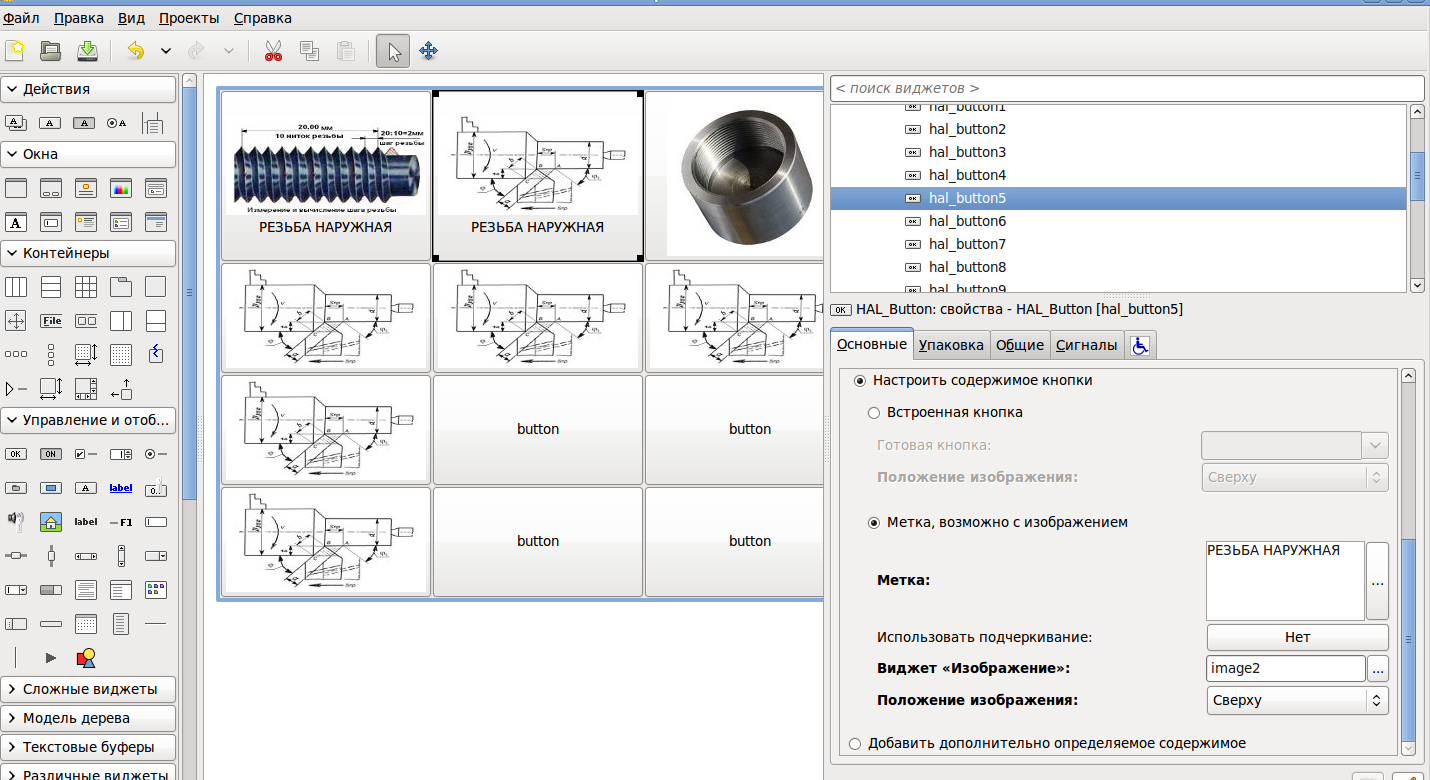Click the open project folder icon
The image size is (1430, 780).
(x=51, y=51)
